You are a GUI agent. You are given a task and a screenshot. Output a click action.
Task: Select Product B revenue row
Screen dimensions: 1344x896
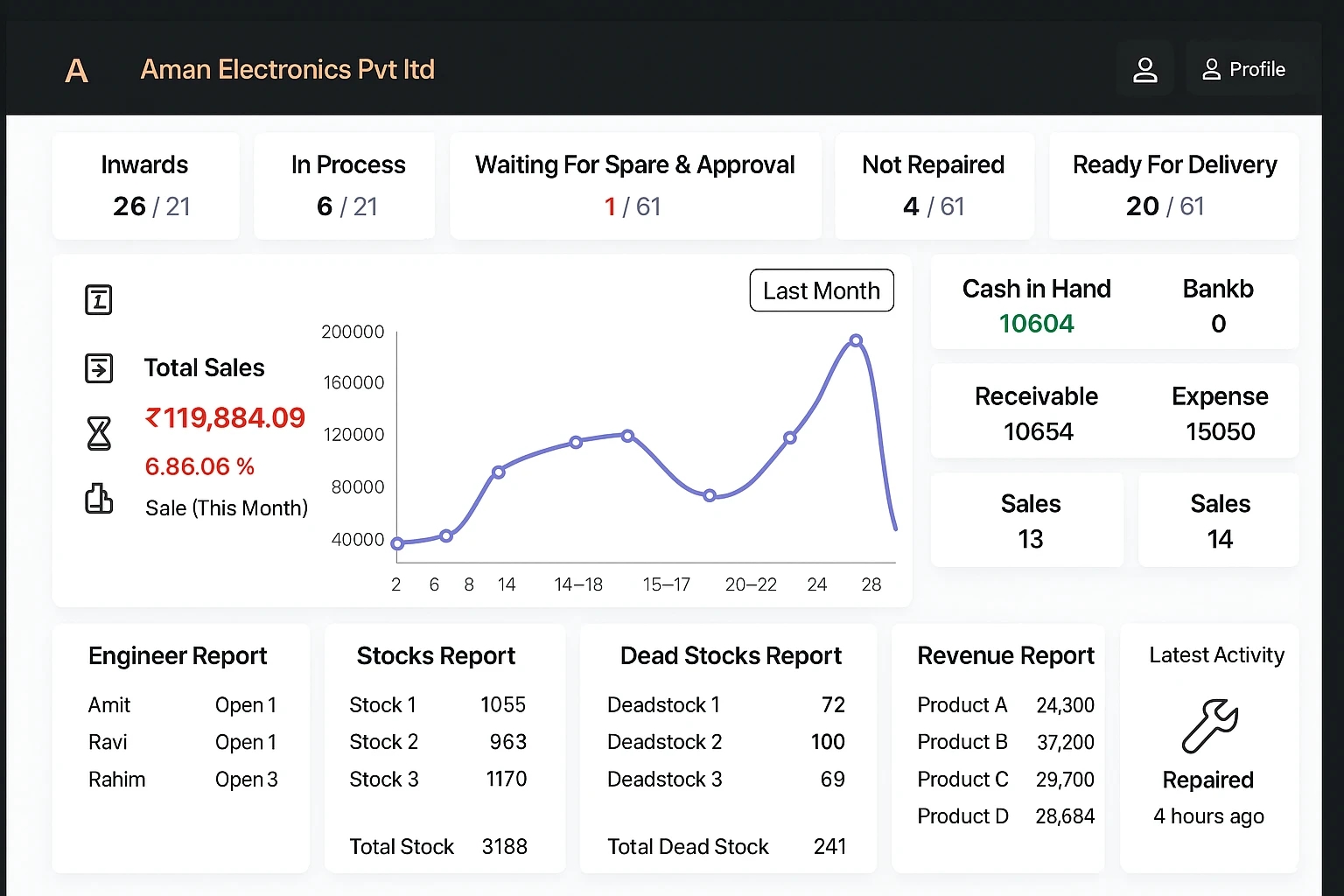pos(1005,742)
